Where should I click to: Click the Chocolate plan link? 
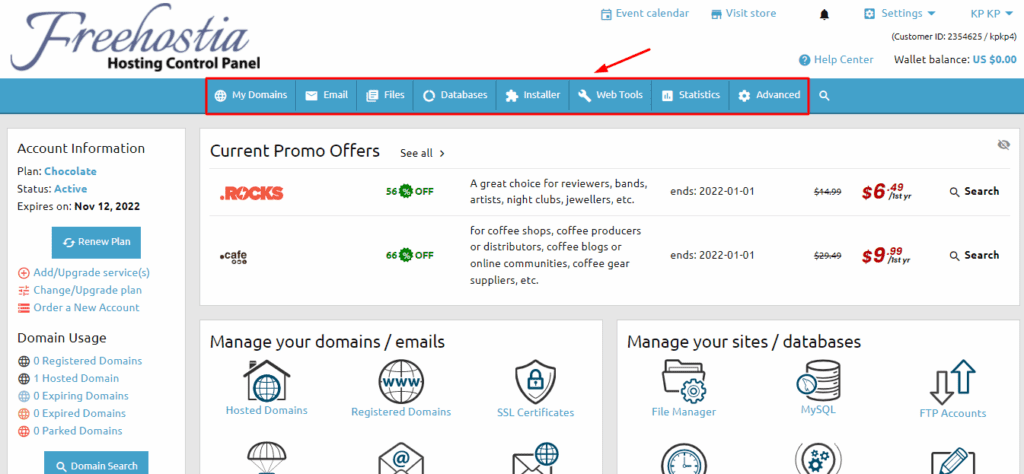coord(71,172)
